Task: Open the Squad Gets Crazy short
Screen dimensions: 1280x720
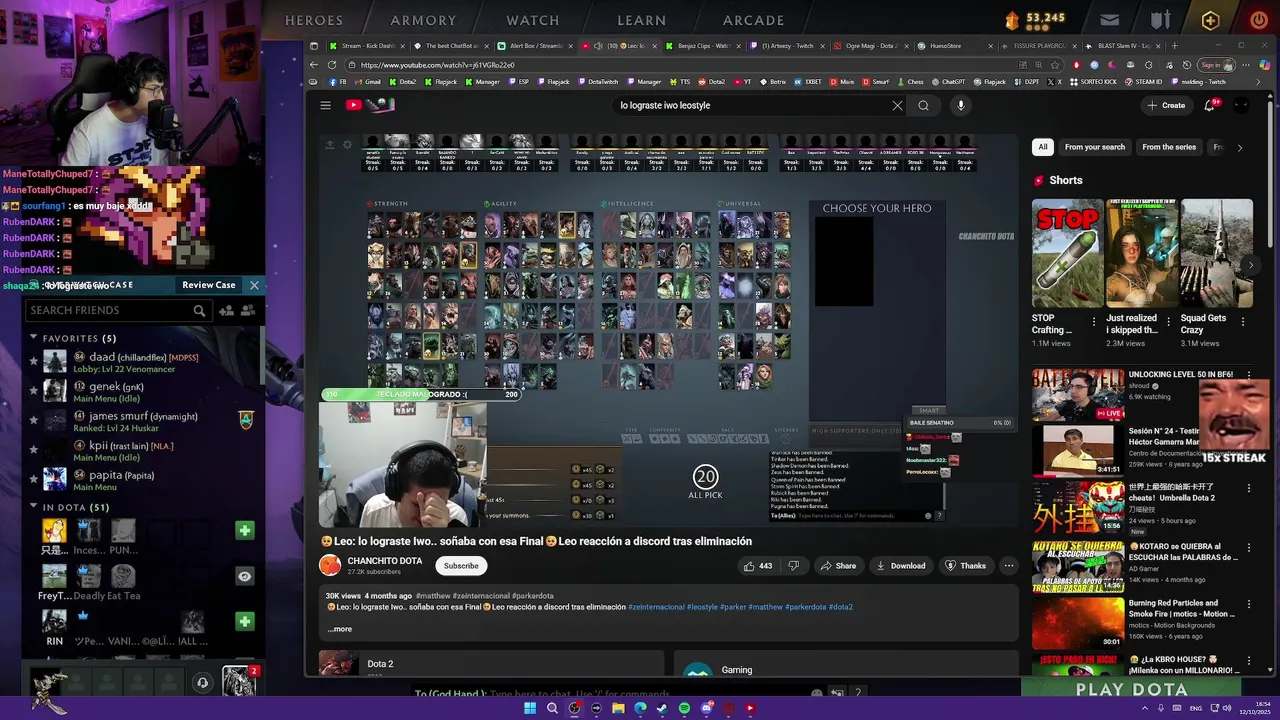Action: pyautogui.click(x=1216, y=253)
